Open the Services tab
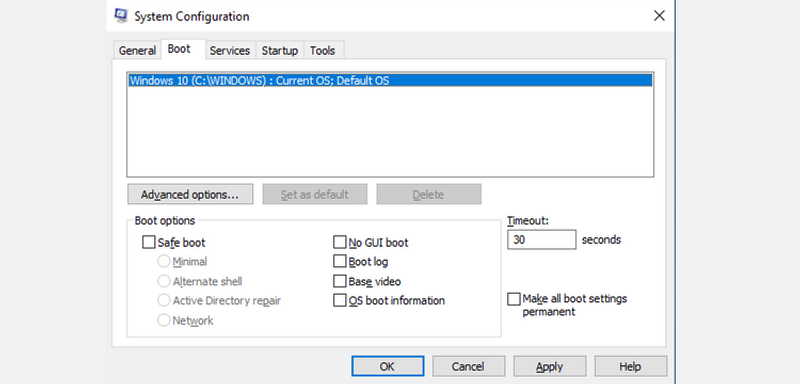 pos(230,50)
